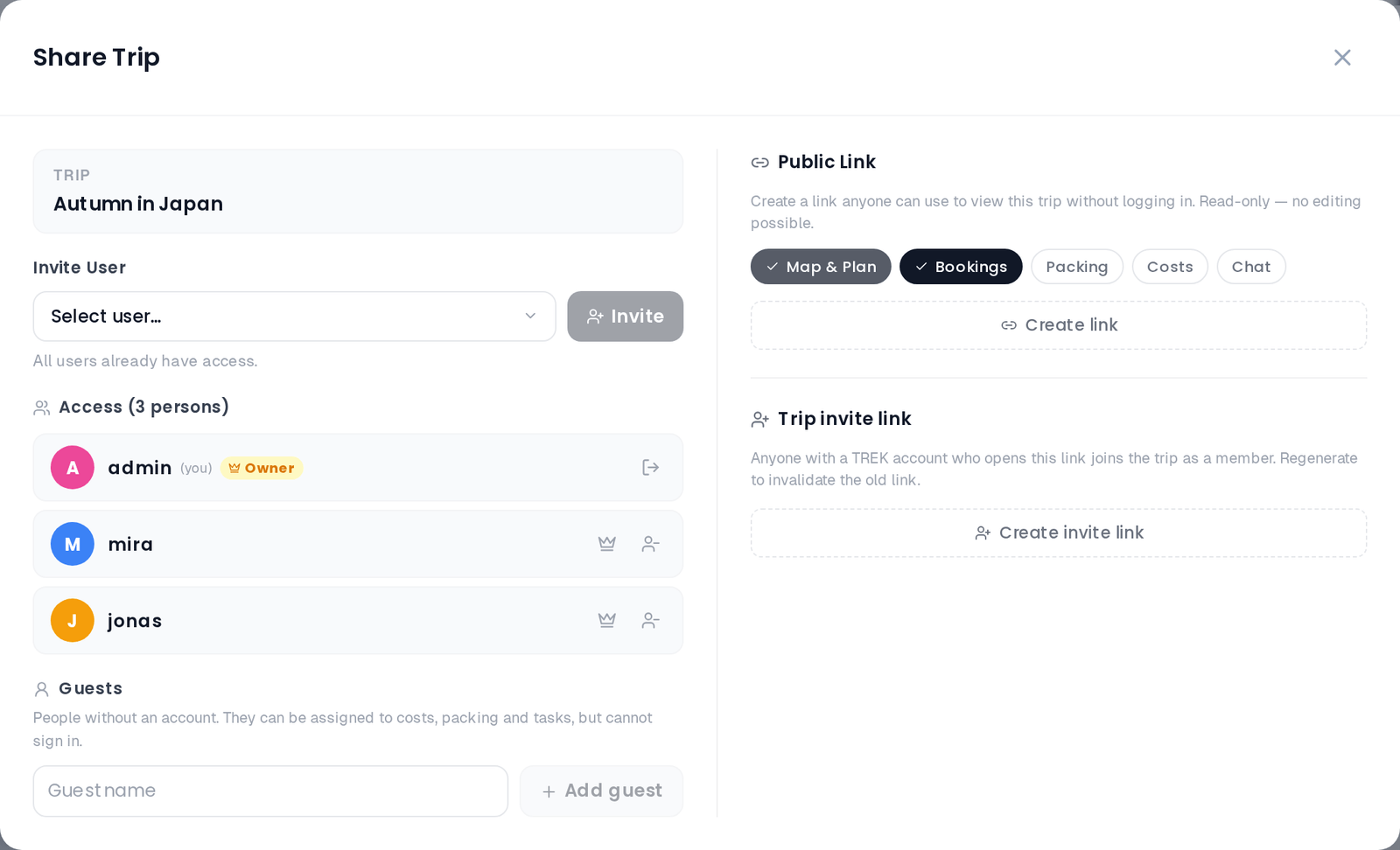Focus the Guest name field

(x=270, y=791)
